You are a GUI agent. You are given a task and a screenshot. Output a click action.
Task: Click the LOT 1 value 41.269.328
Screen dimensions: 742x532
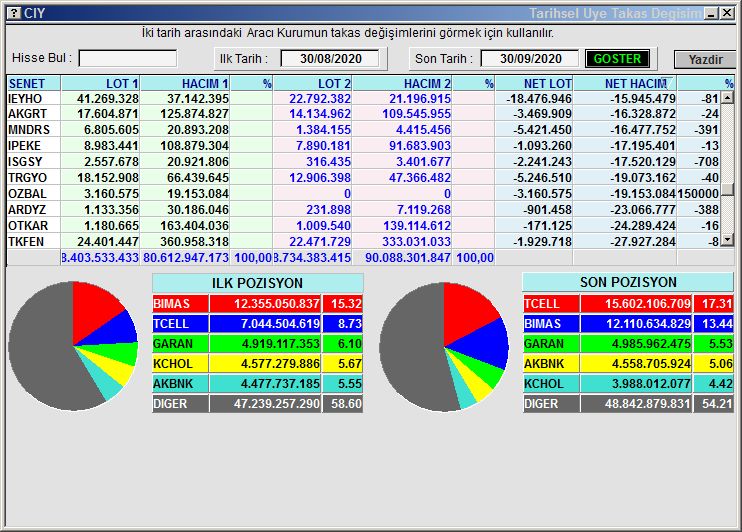coord(108,98)
